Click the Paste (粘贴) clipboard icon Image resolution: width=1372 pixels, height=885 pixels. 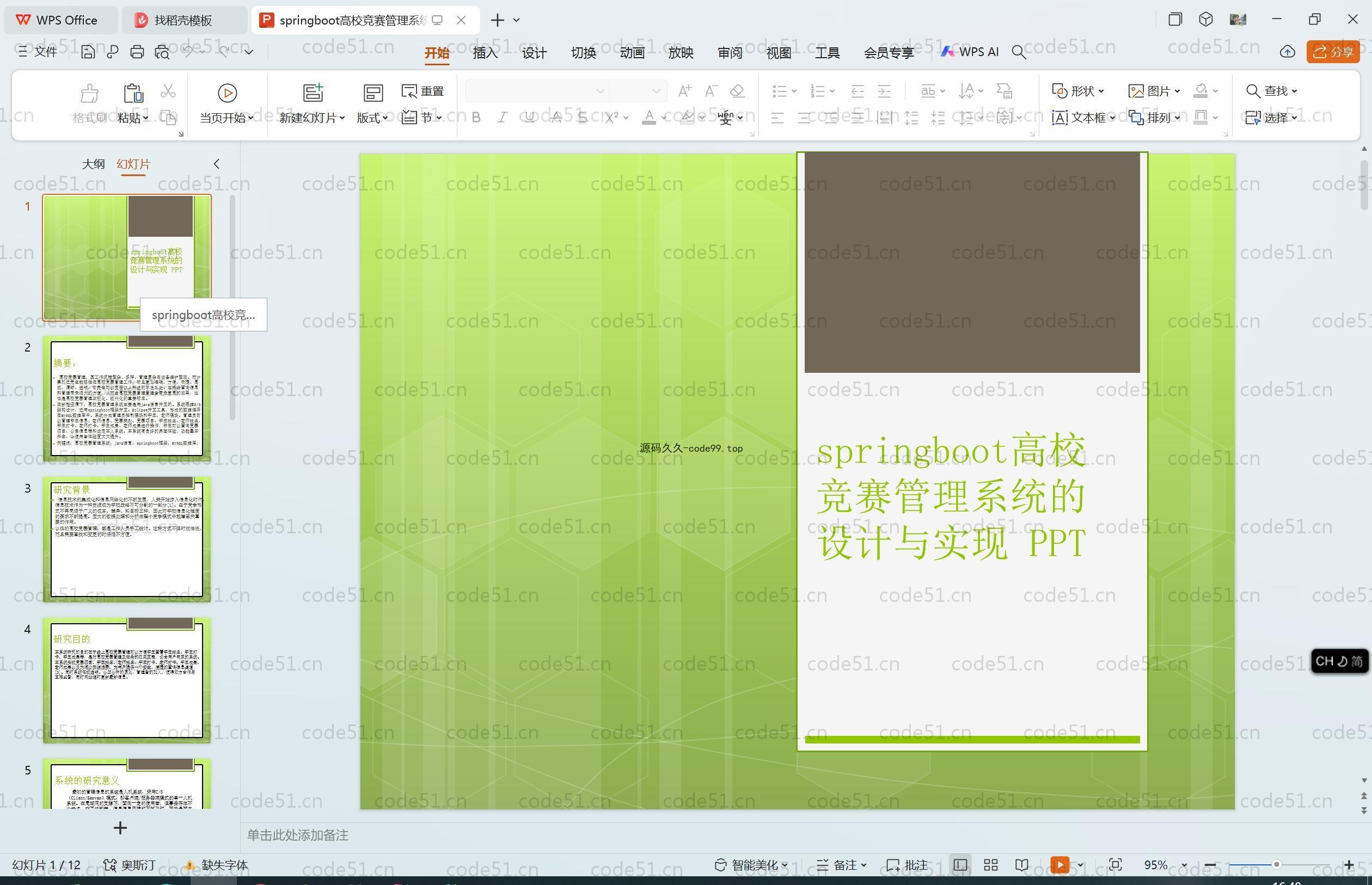coord(133,93)
